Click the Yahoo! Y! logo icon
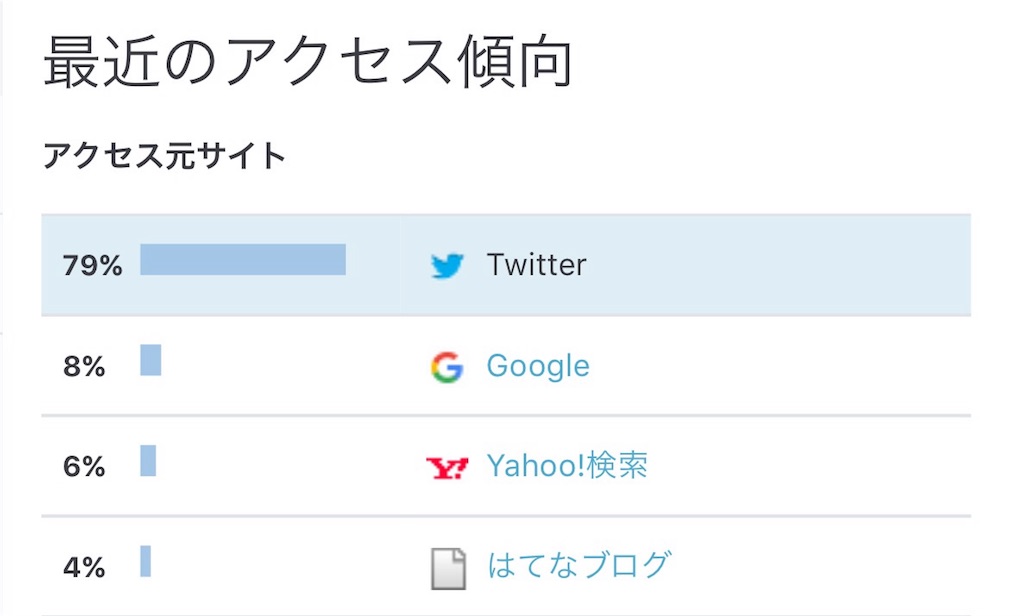This screenshot has width=1024, height=616. click(x=447, y=467)
